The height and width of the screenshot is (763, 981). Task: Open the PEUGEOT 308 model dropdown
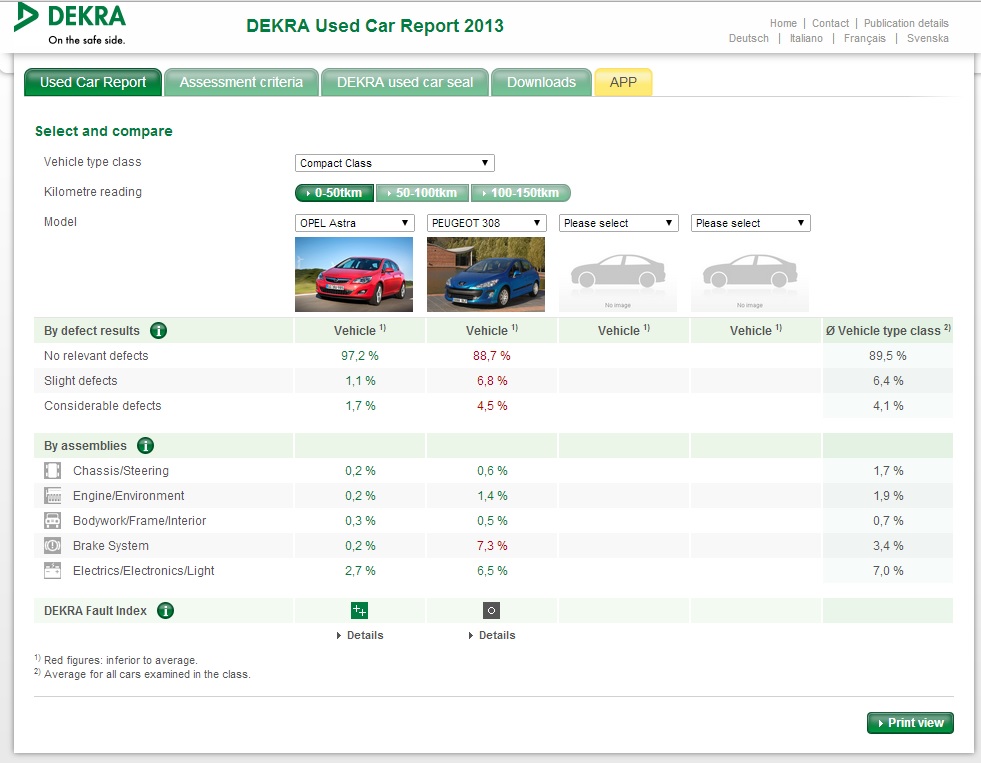[486, 223]
